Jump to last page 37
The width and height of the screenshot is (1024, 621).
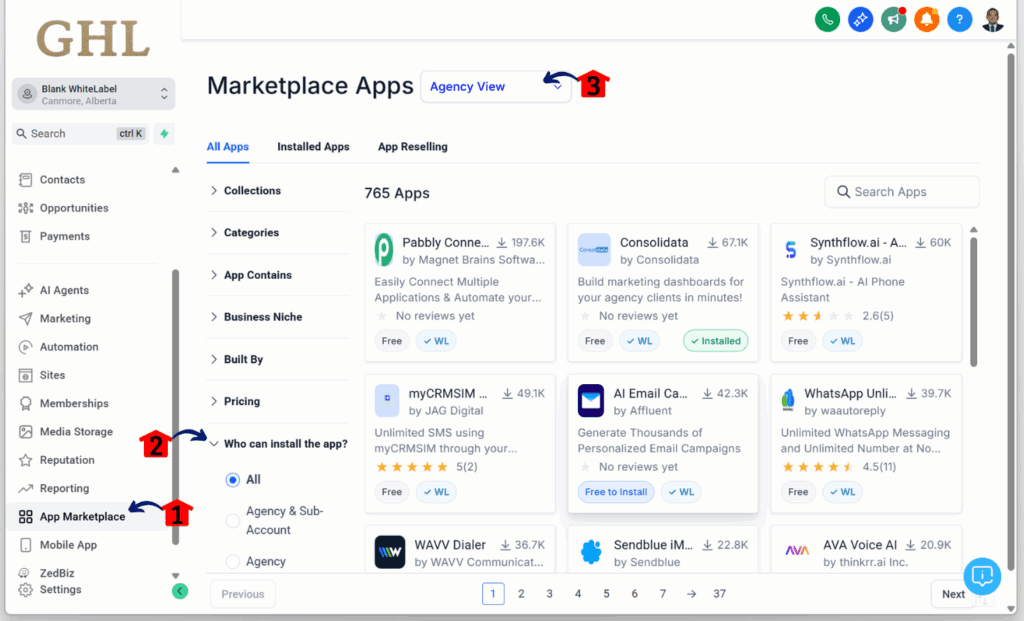click(x=719, y=594)
